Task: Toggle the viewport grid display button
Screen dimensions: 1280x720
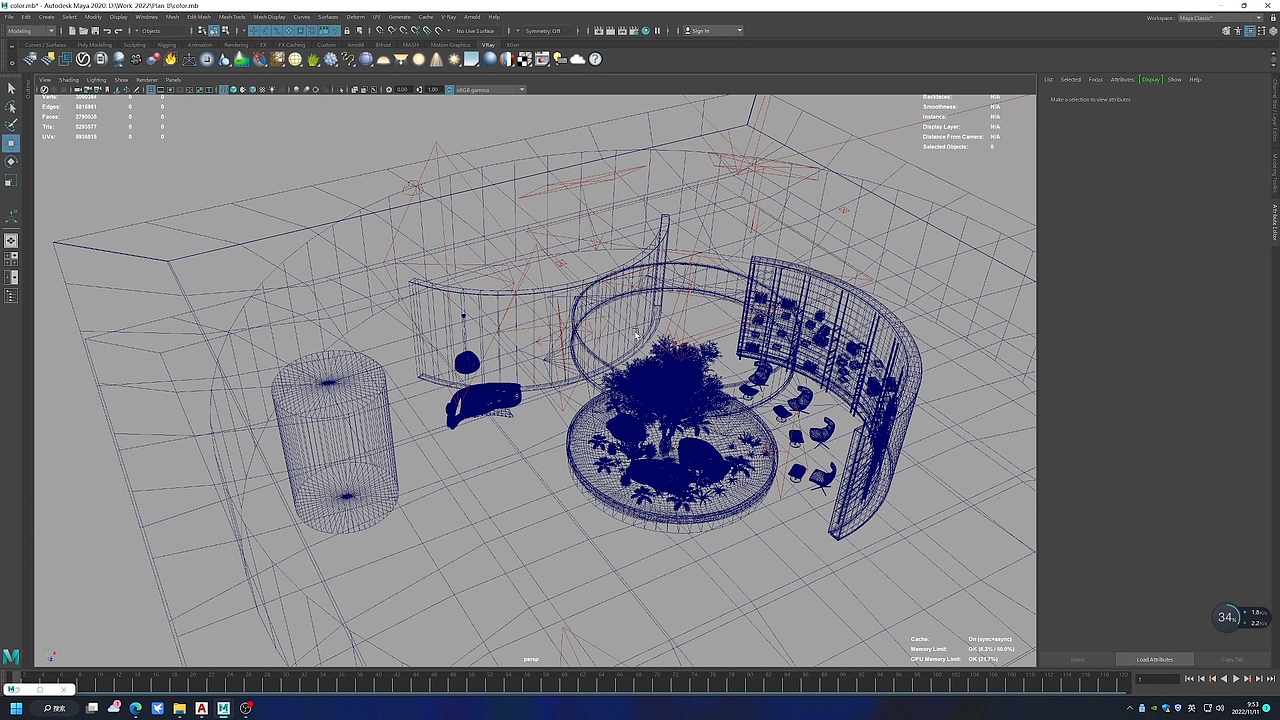Action: [151, 90]
